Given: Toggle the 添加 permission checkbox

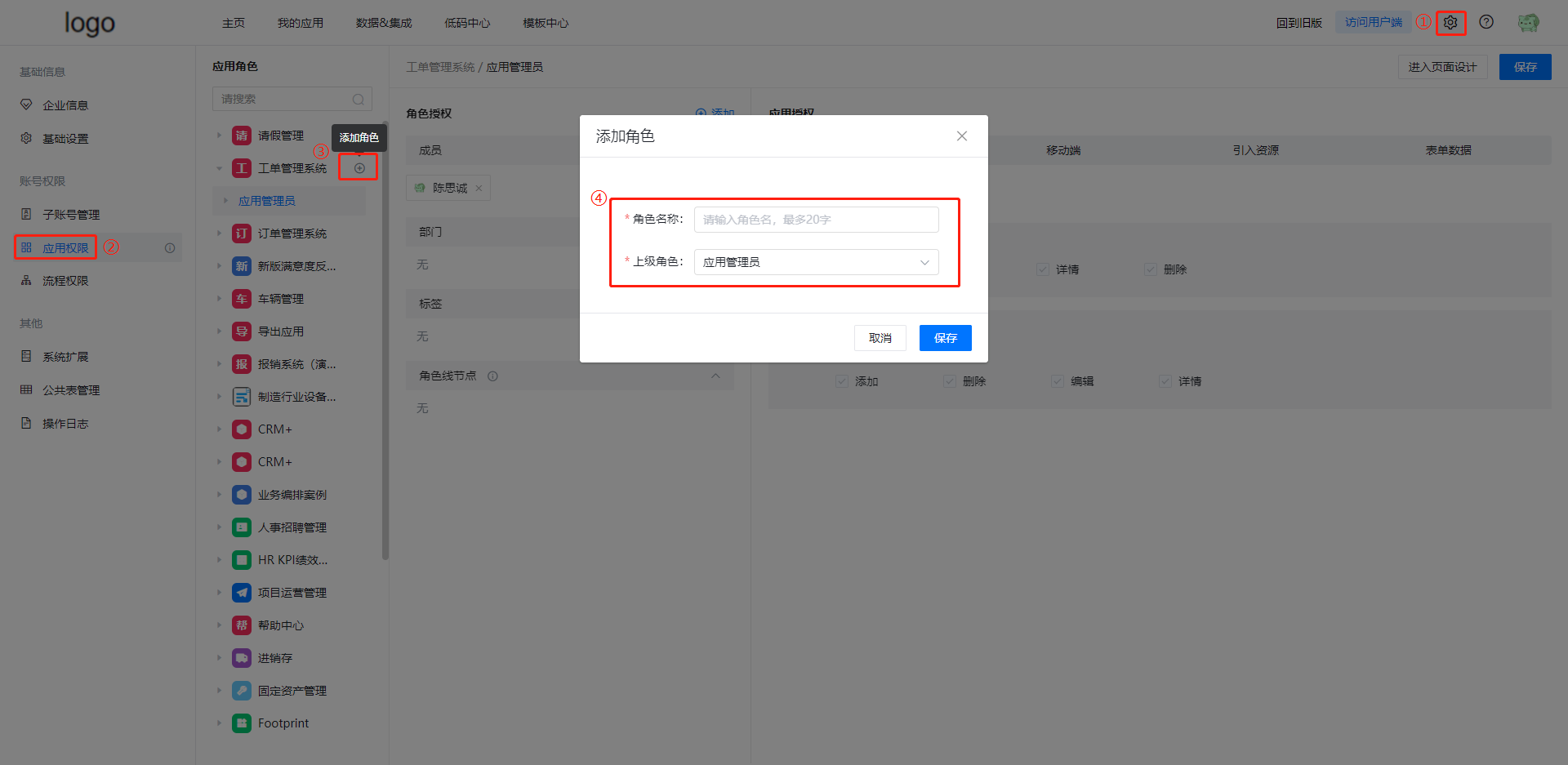Looking at the screenshot, I should pos(842,381).
